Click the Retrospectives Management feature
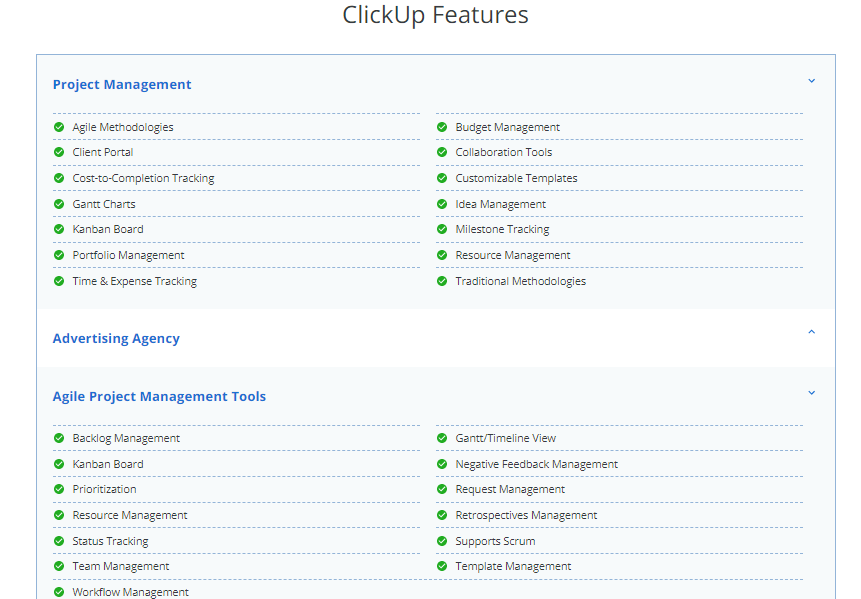Image resolution: width=861 pixels, height=599 pixels. pyautogui.click(x=526, y=515)
